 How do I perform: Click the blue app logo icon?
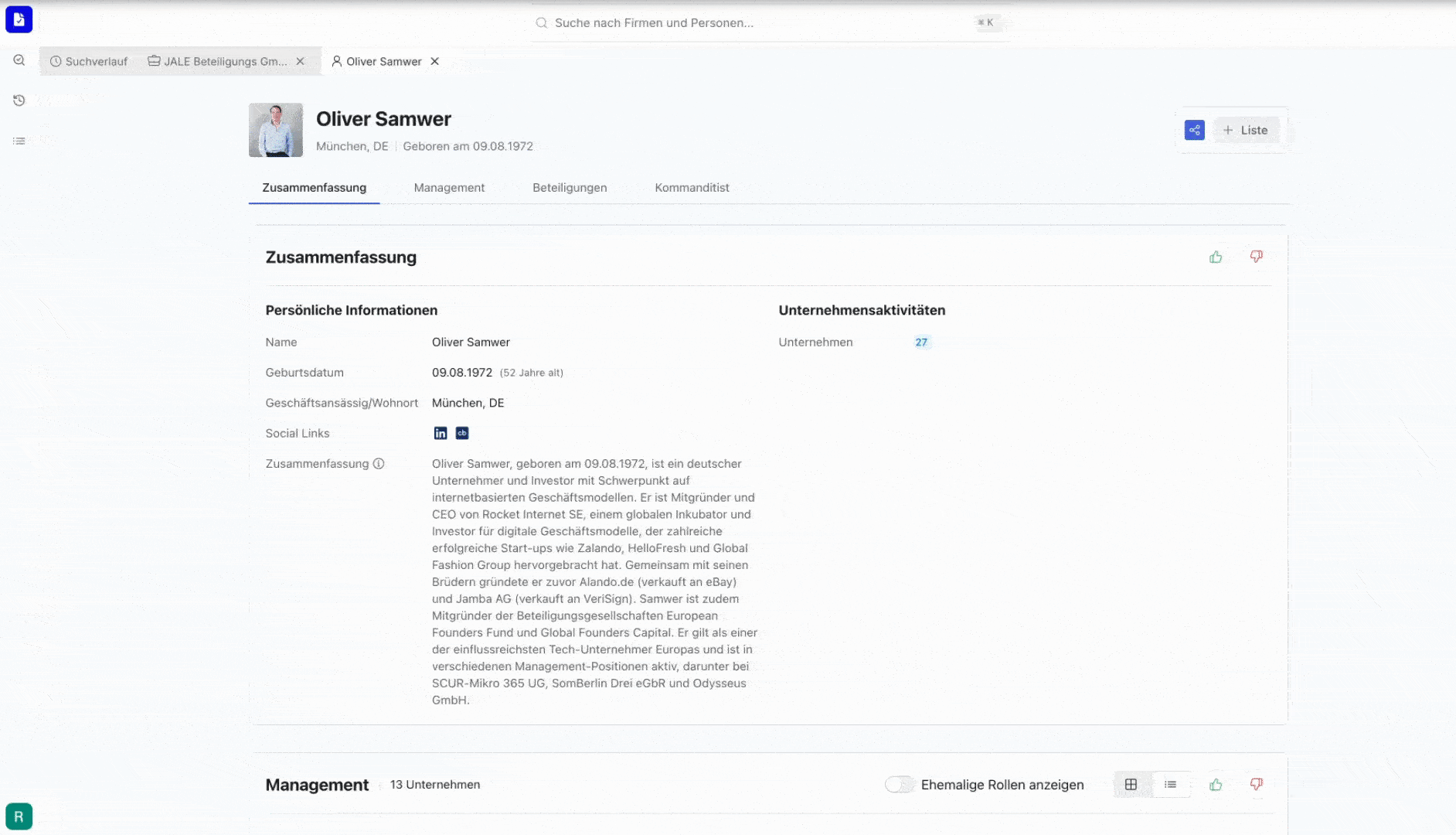tap(19, 19)
